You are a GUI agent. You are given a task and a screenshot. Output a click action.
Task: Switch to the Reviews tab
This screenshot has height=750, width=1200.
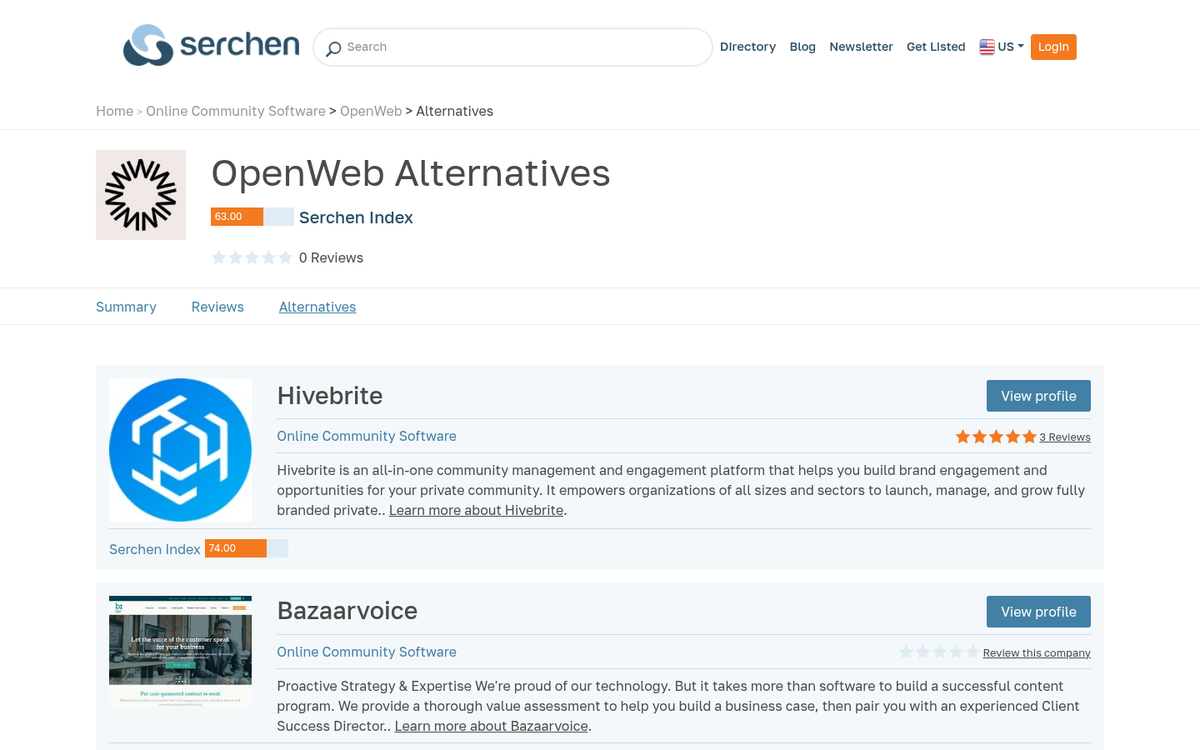coord(217,306)
